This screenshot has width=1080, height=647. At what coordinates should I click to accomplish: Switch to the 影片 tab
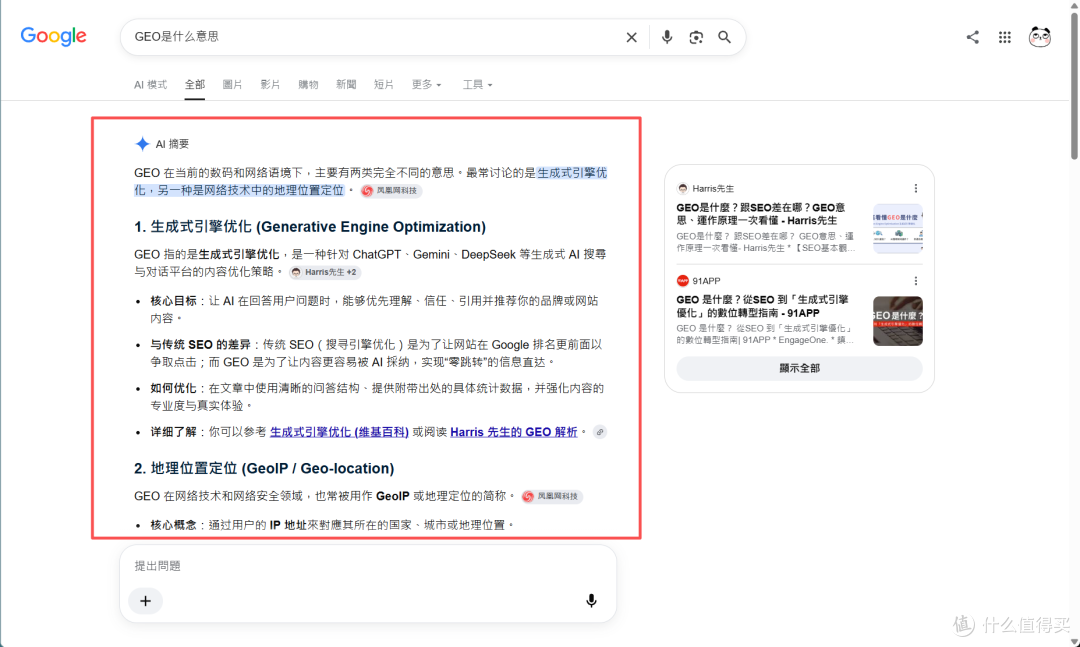pos(270,85)
